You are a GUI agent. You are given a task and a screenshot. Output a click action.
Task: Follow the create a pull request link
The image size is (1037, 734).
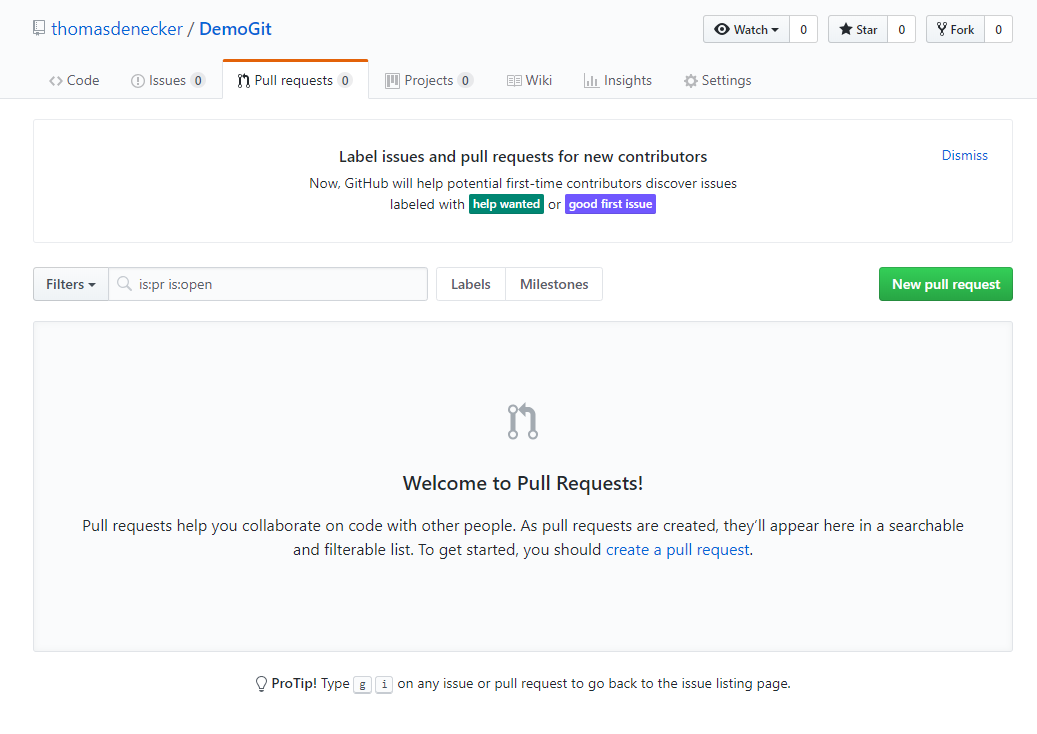(678, 550)
